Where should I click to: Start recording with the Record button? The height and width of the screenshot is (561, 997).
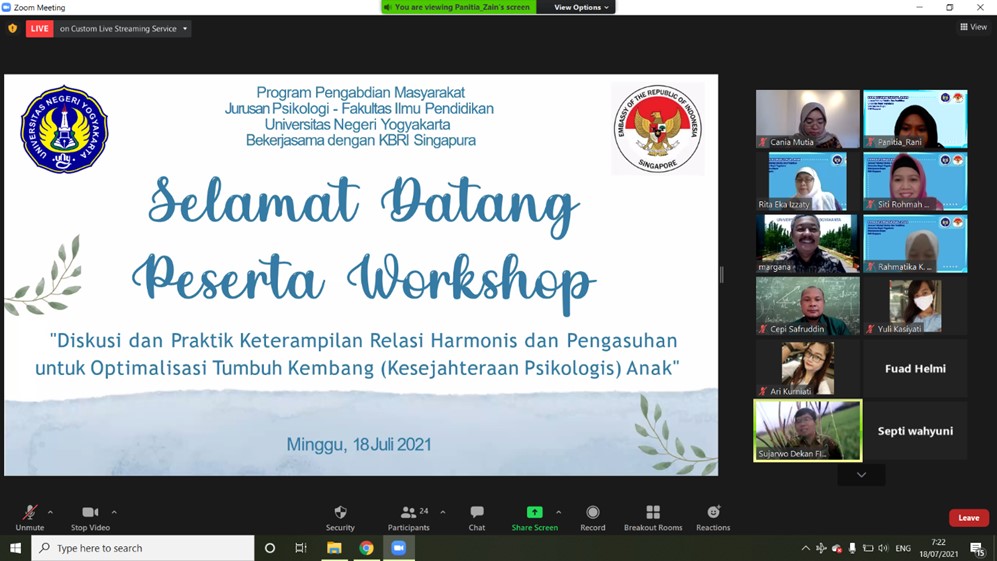[x=593, y=518]
